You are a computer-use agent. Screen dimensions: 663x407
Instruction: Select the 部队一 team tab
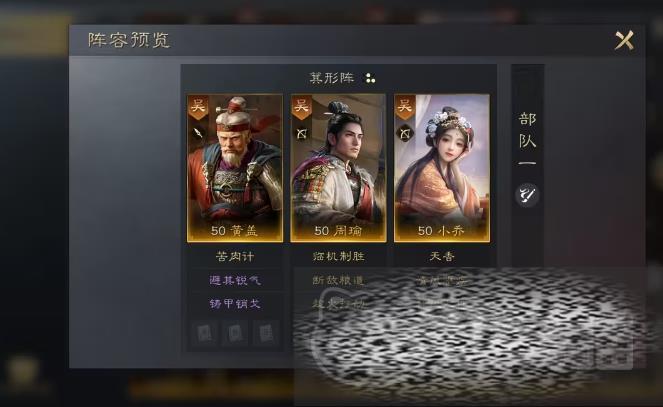tap(527, 139)
